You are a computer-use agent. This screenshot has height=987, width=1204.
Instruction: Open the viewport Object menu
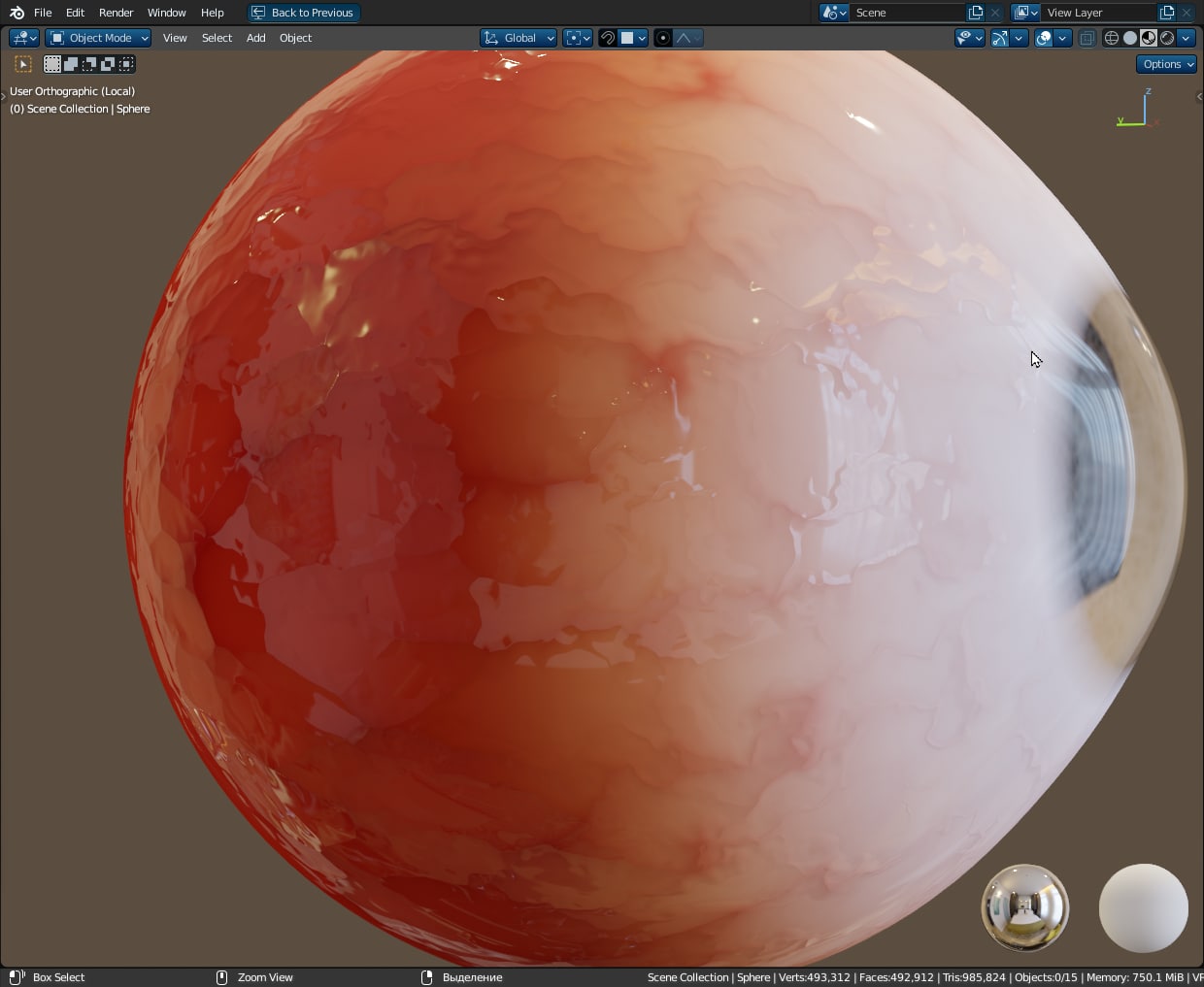tap(295, 38)
